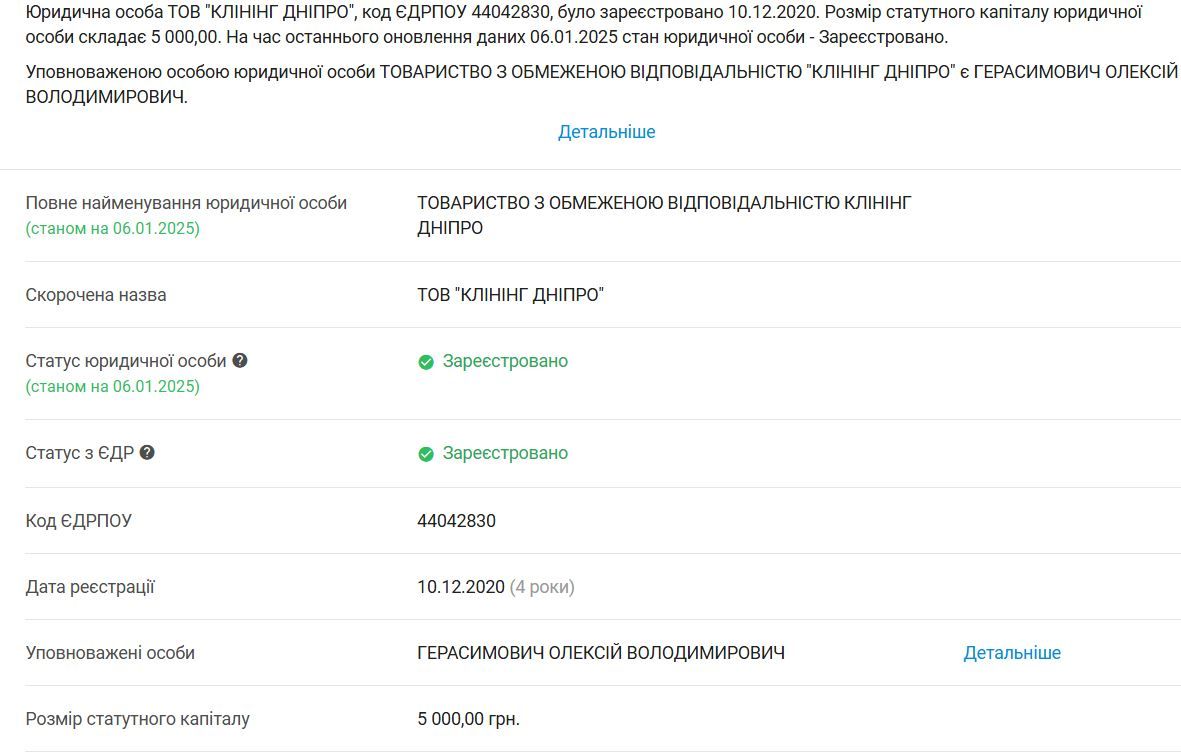Click the "Зареєстровано" status badge for legal entity

pos(505,361)
